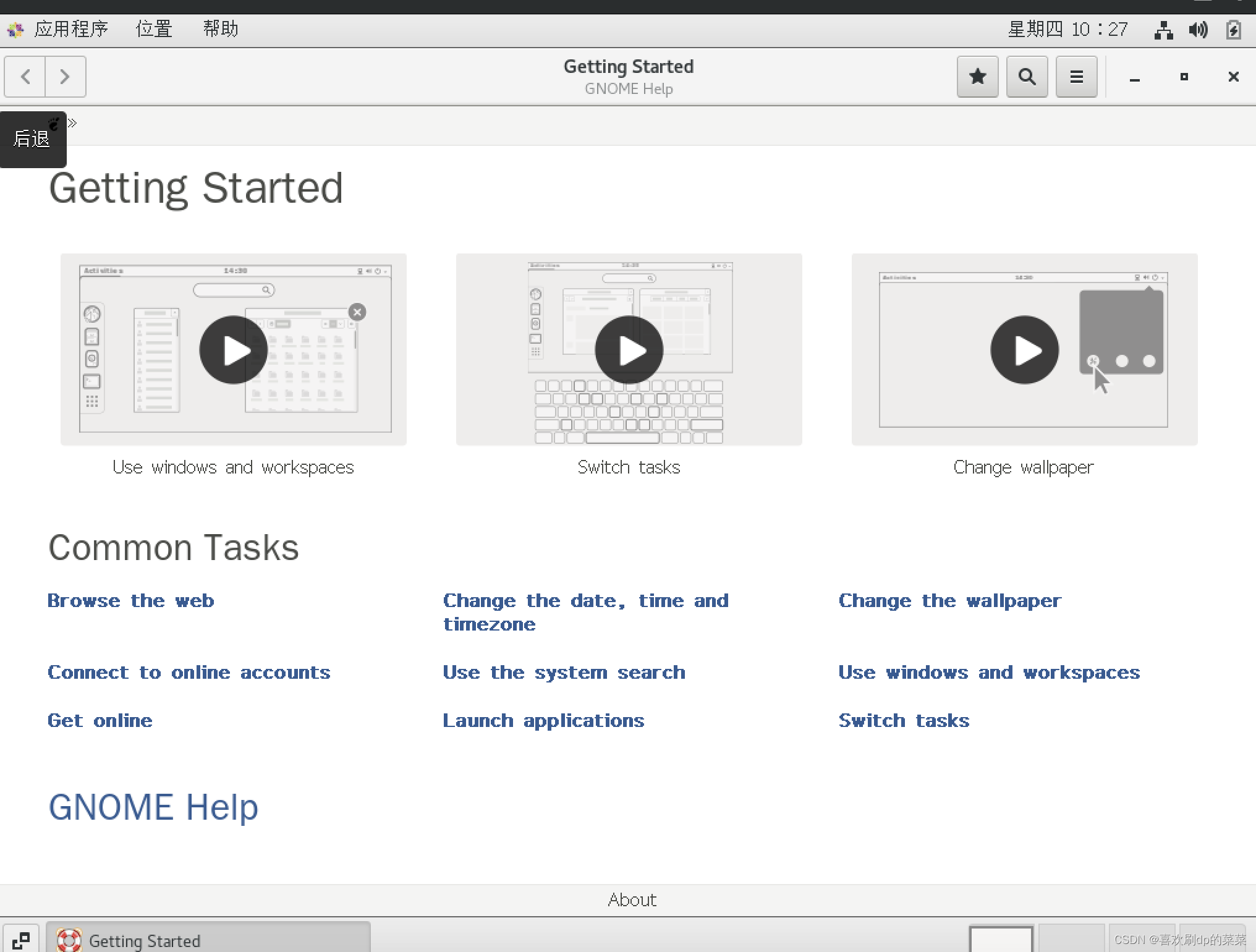The image size is (1256, 952).
Task: Open the hamburger menu button
Action: [x=1076, y=77]
